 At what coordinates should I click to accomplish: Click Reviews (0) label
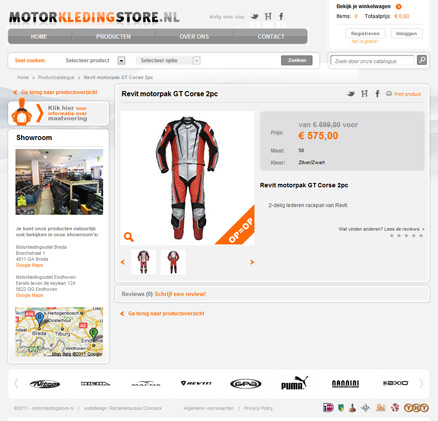[x=137, y=294]
